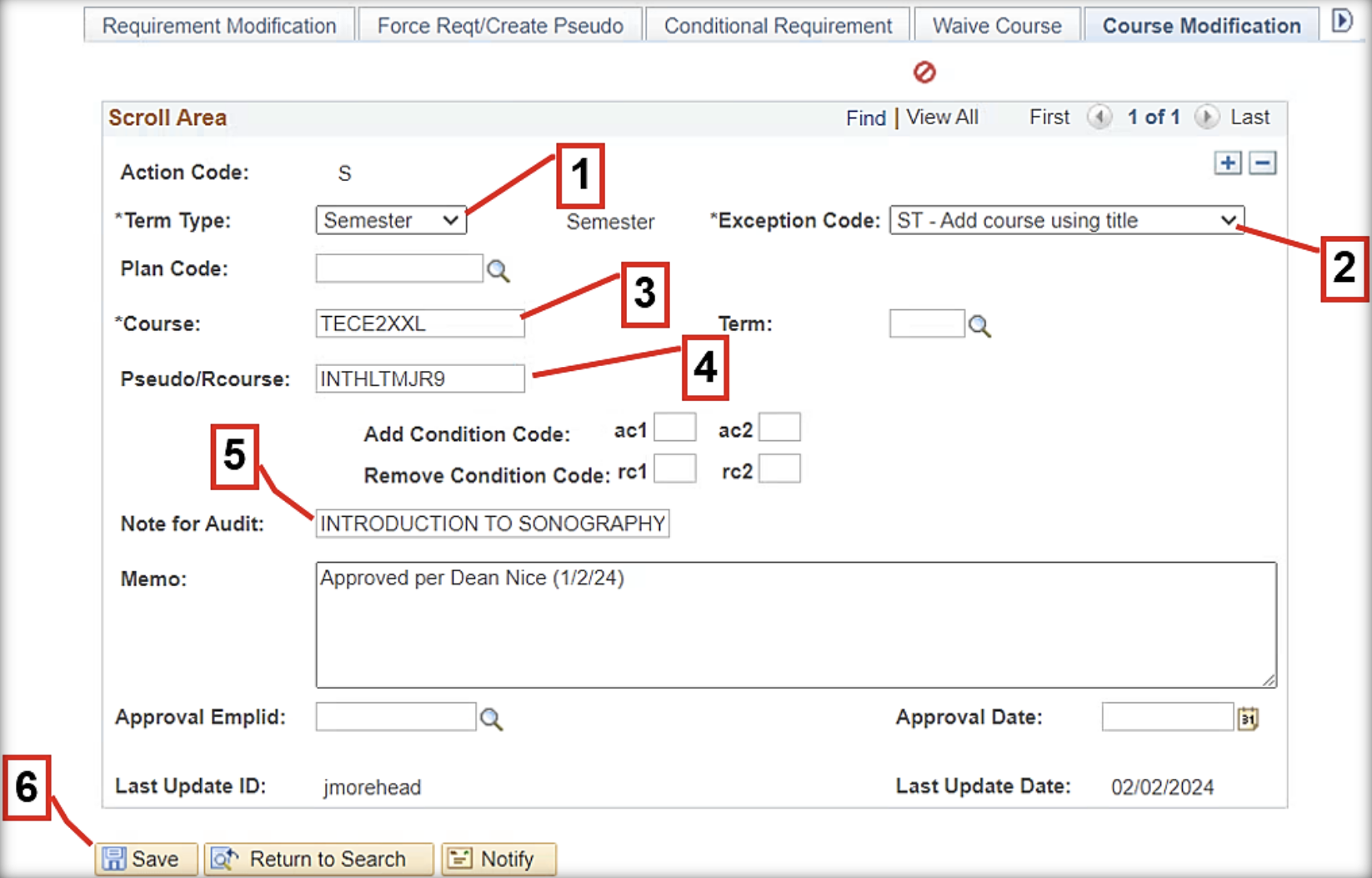Screen dimensions: 1372x878
Task: Delete row using the minus icon
Action: (1263, 163)
